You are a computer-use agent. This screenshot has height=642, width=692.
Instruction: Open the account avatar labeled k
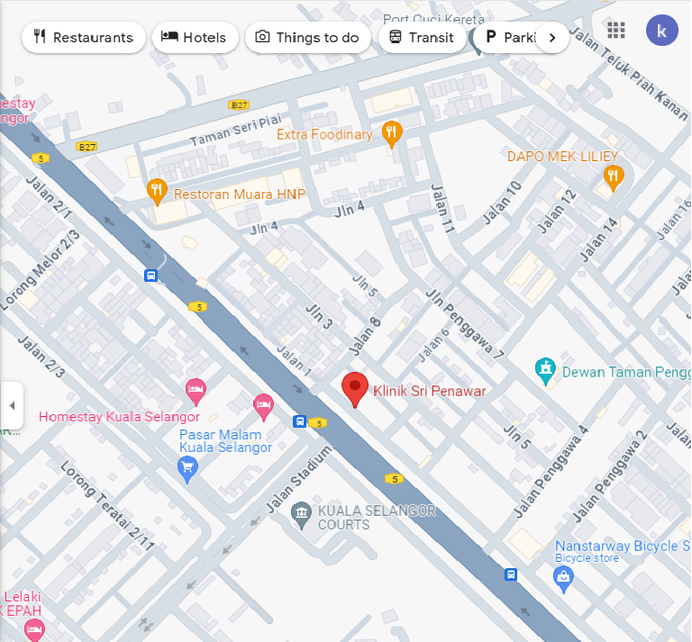[662, 30]
